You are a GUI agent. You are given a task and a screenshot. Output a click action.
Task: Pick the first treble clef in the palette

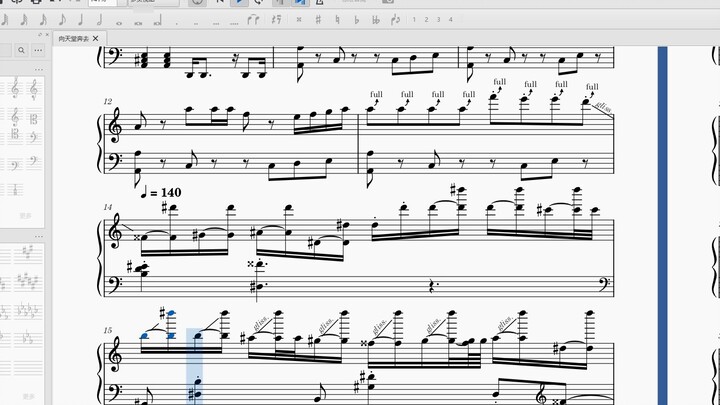(x=15, y=89)
